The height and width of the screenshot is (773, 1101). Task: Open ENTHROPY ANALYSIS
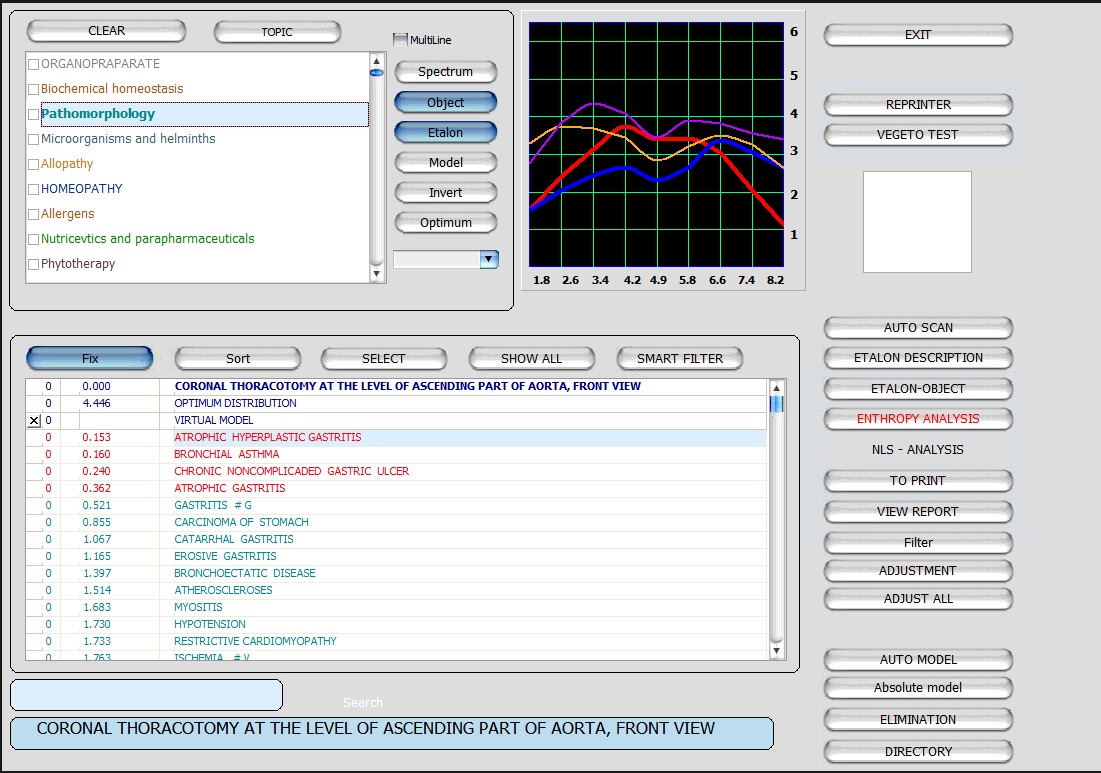point(917,419)
